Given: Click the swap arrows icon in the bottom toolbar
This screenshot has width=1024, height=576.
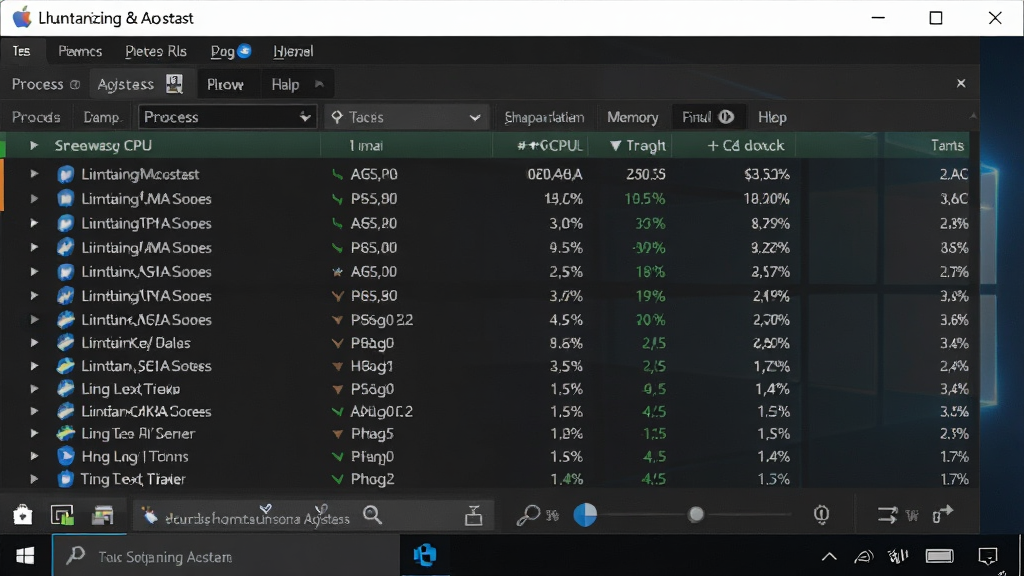Looking at the screenshot, I should tap(888, 515).
